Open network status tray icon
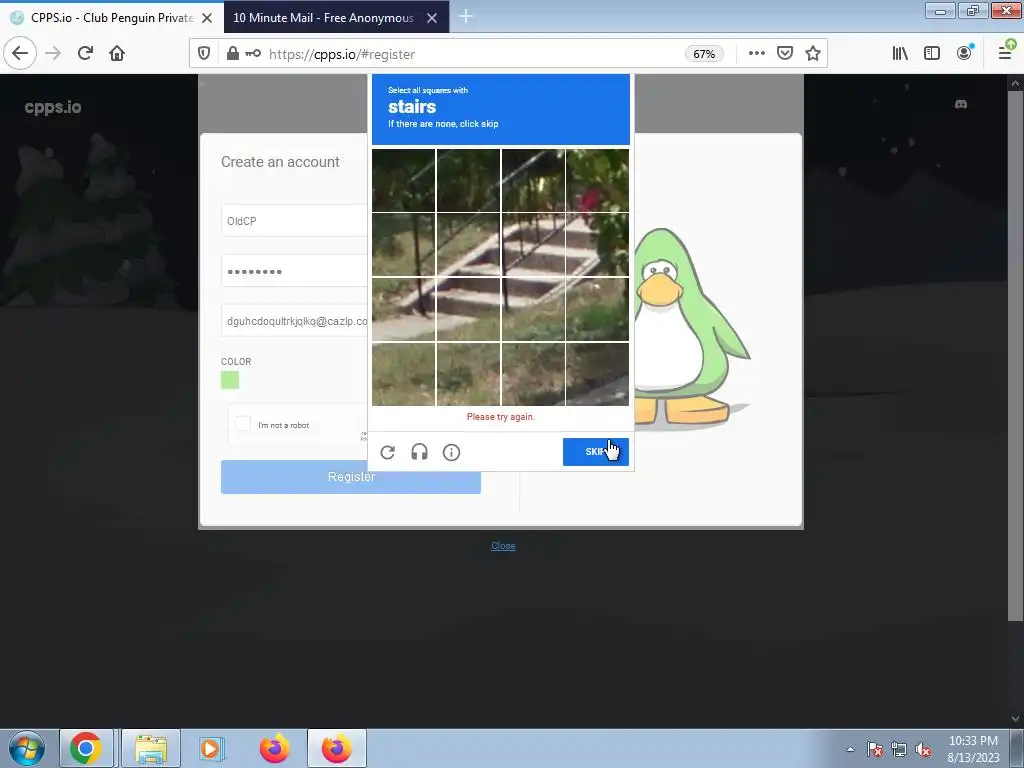Screen dimensions: 1024x768 click(899, 749)
